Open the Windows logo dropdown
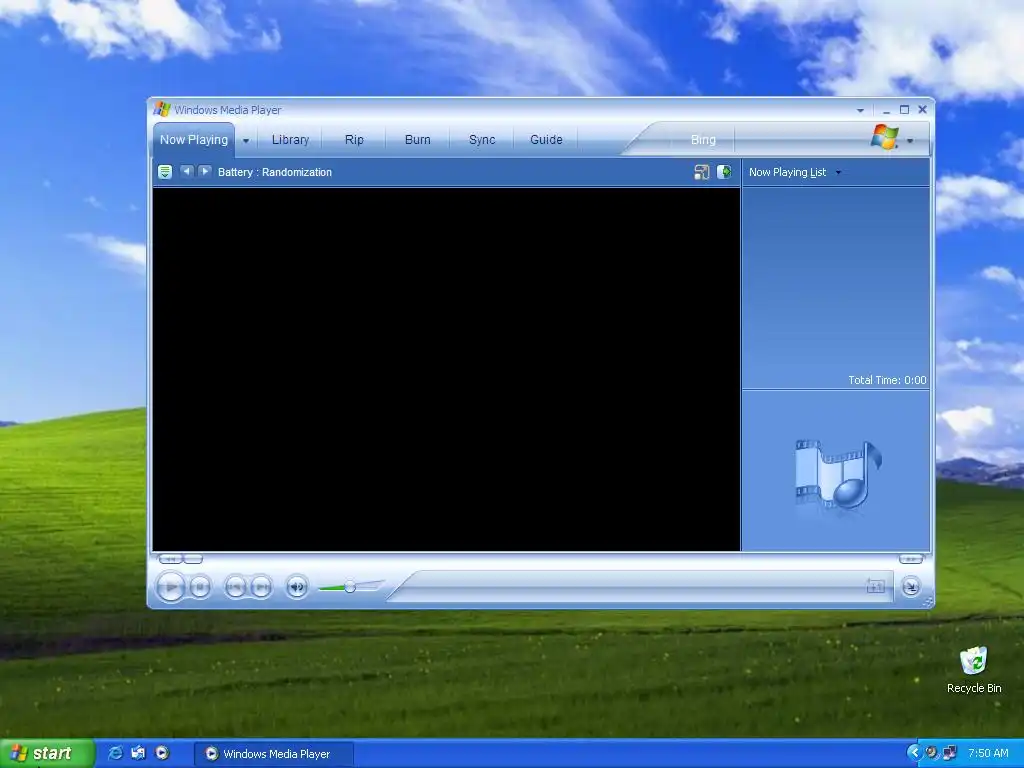 coord(910,140)
